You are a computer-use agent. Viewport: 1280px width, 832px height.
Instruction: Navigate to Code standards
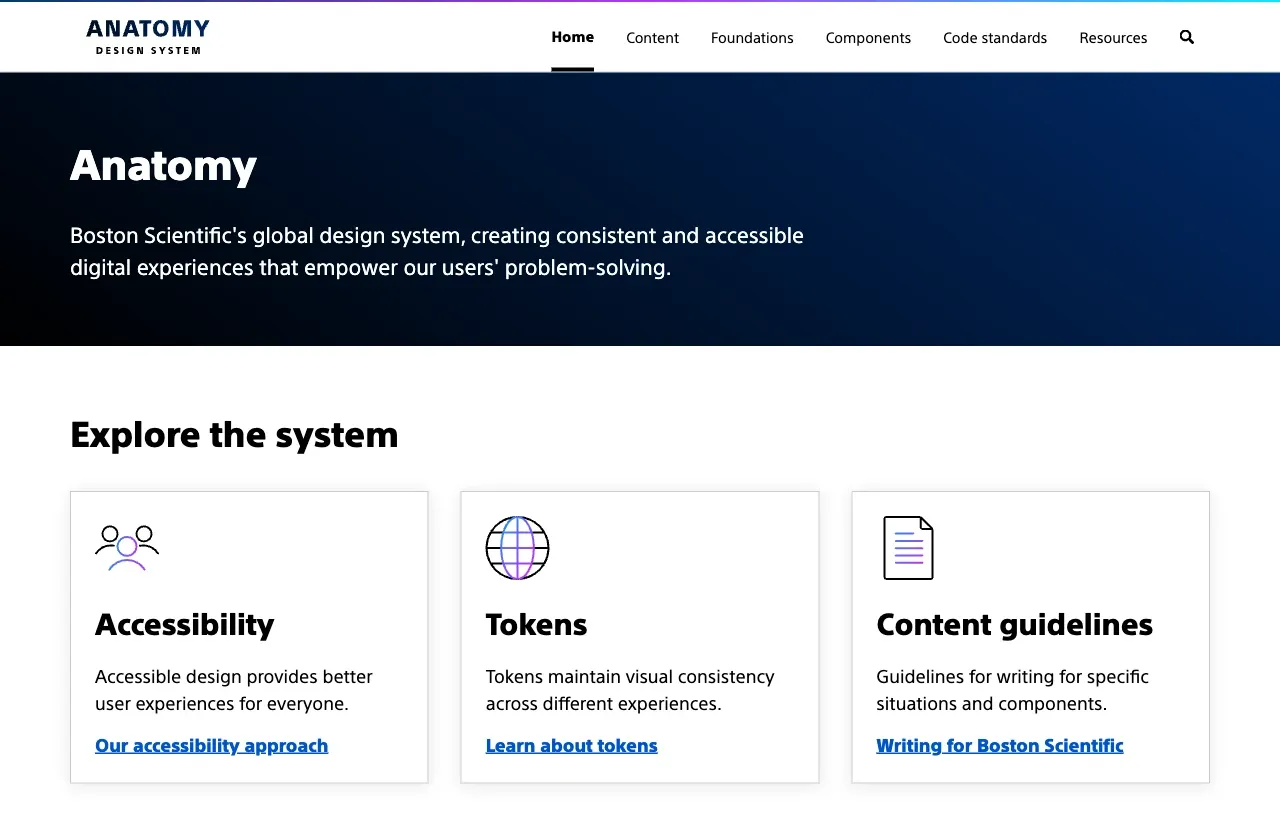[995, 38]
